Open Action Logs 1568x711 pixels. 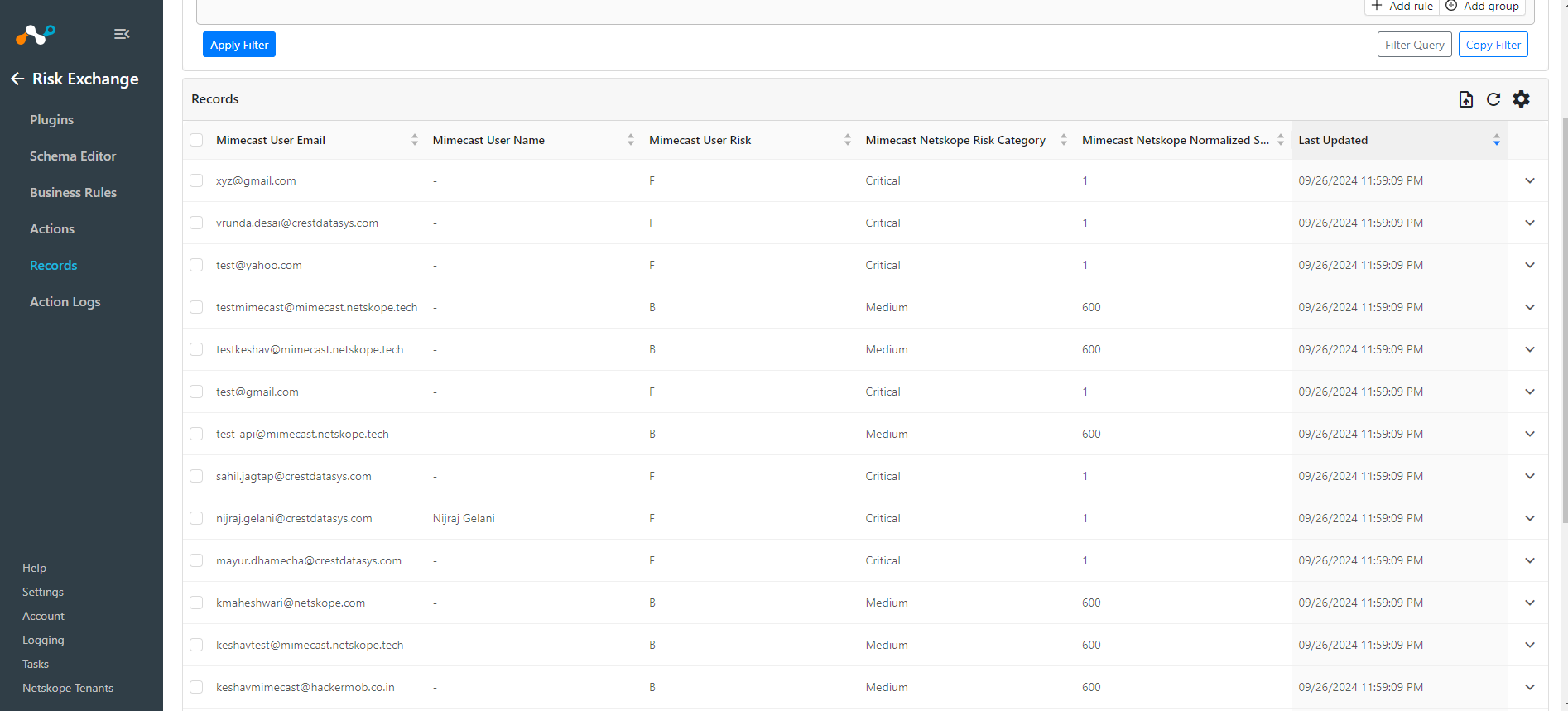65,301
